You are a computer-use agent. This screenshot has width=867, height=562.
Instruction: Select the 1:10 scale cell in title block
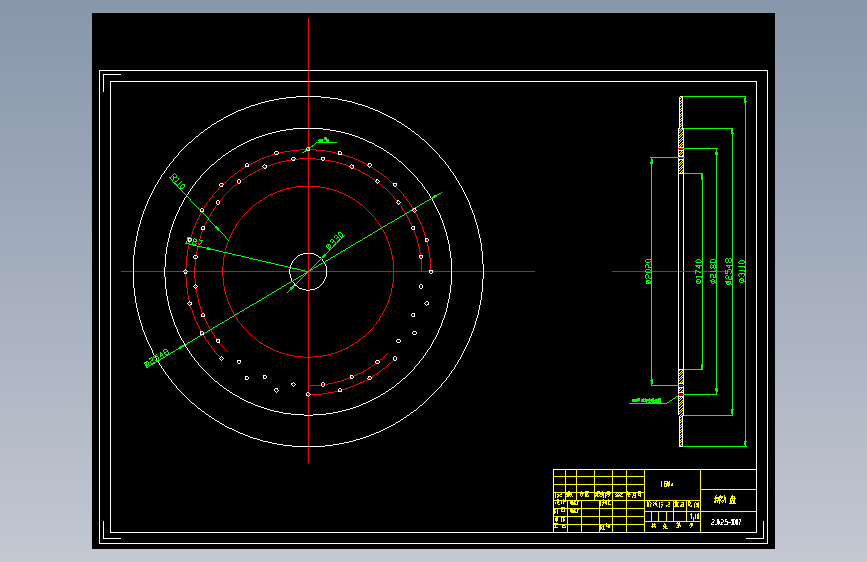(x=694, y=516)
